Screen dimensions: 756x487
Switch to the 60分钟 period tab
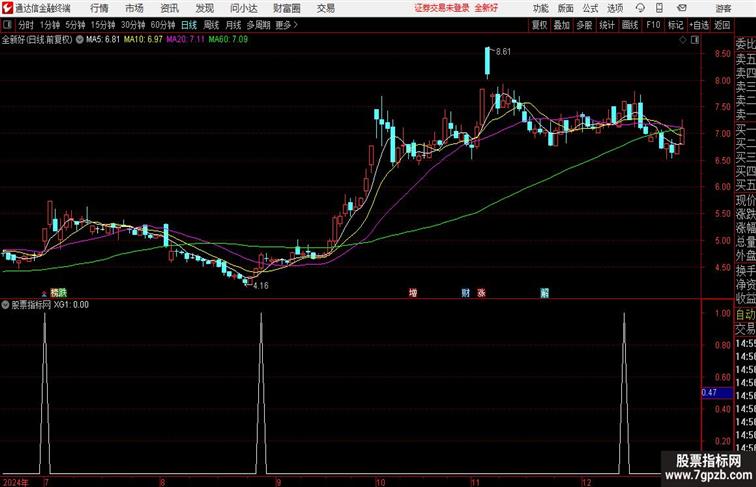pos(163,25)
